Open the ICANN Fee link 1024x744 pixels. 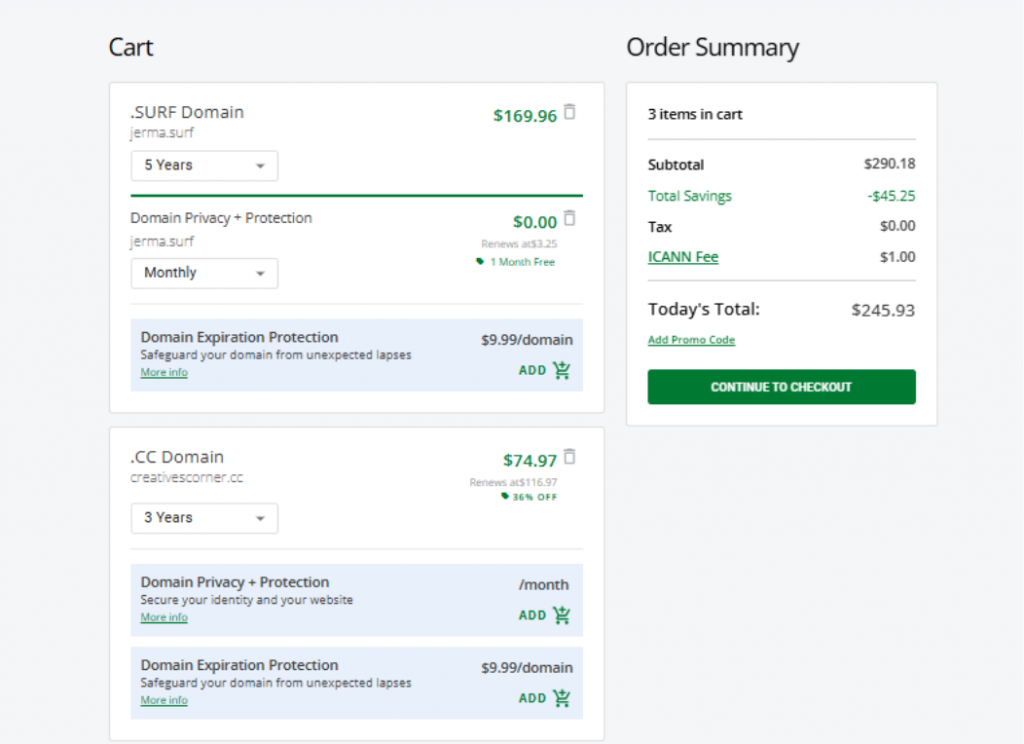[683, 257]
